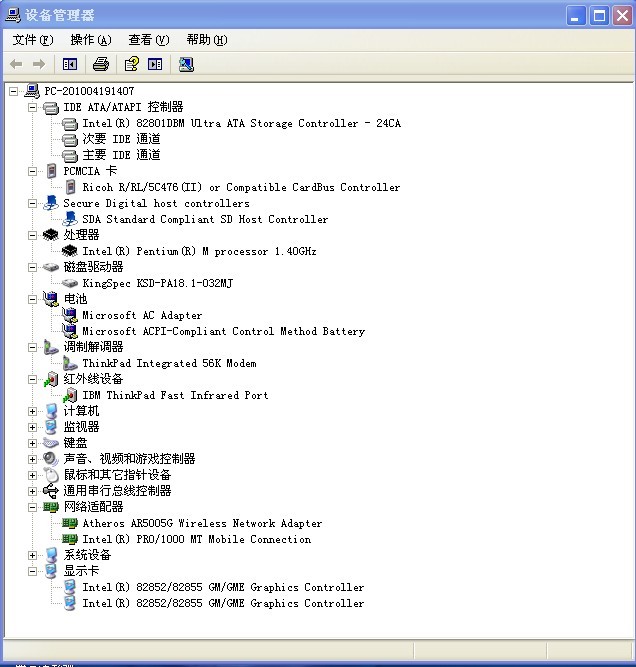This screenshot has height=667, width=636.
Task: Expand the 计算机 category
Action: [x=32, y=411]
